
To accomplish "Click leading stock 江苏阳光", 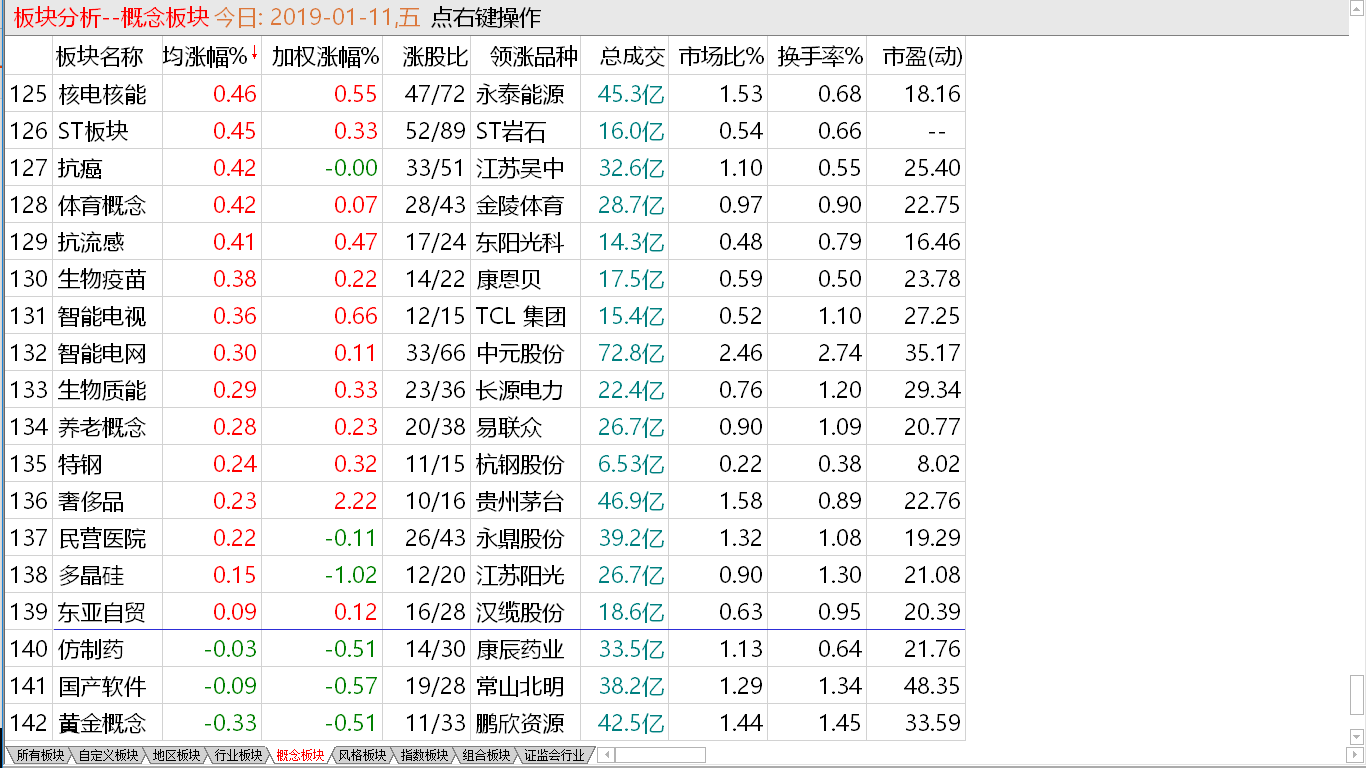I will [x=520, y=575].
